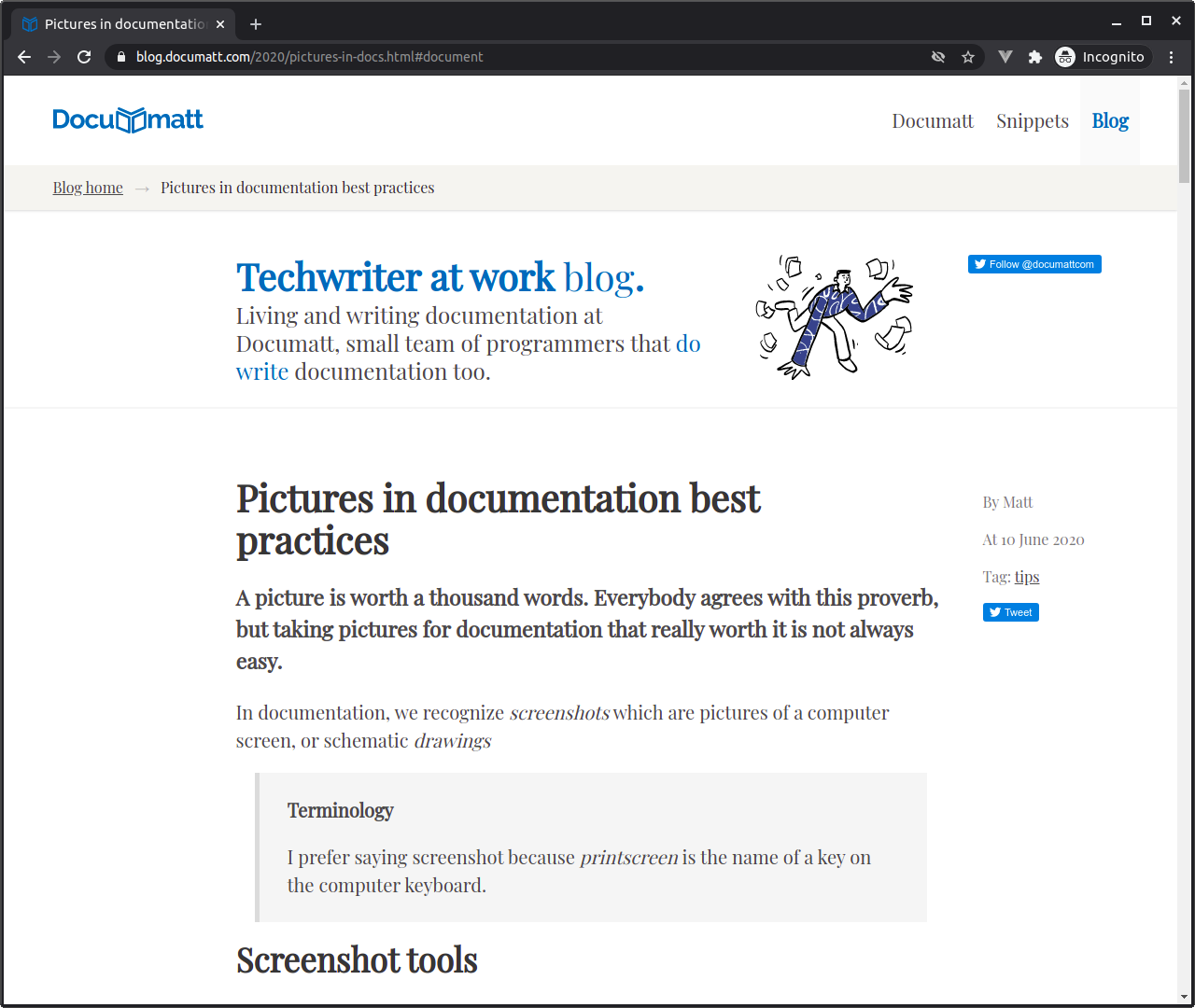Click the Follow @documattcom button
Screen dimensions: 1195x1008
click(1034, 264)
